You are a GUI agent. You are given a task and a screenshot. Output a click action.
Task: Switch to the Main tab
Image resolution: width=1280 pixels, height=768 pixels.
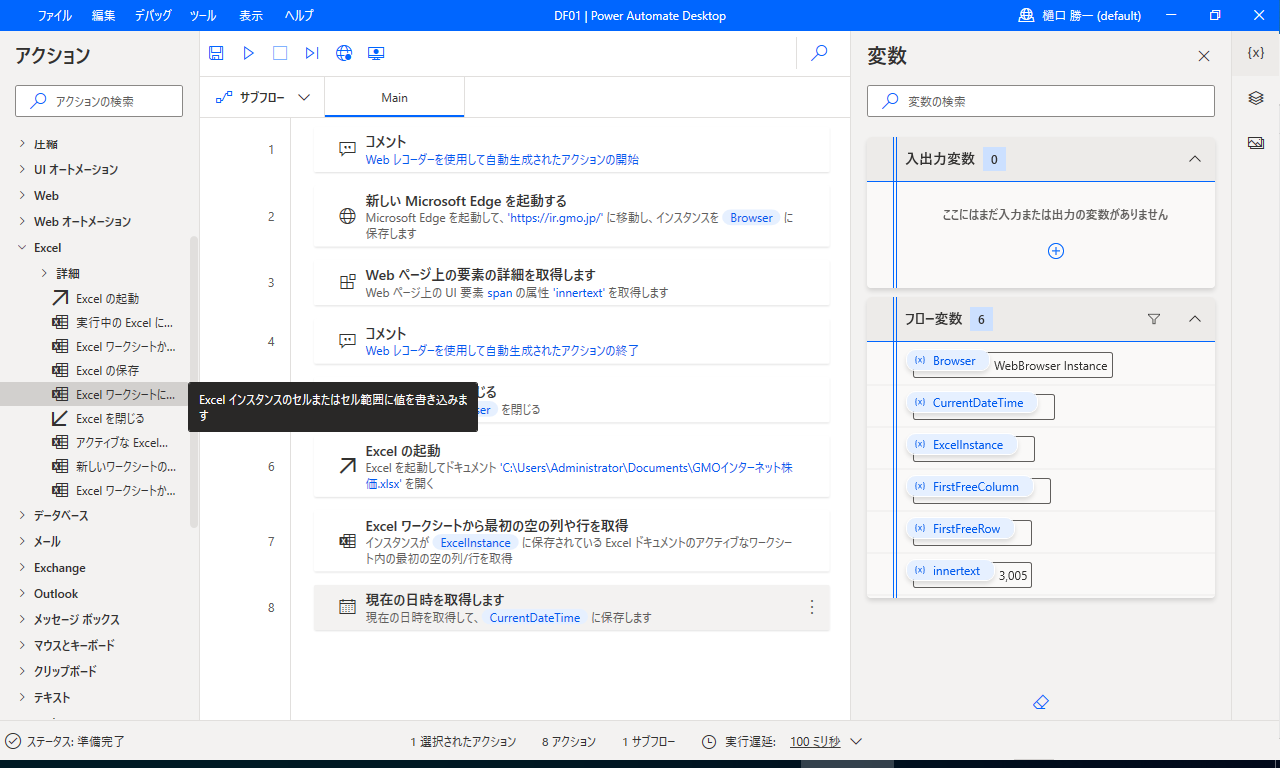(x=394, y=98)
